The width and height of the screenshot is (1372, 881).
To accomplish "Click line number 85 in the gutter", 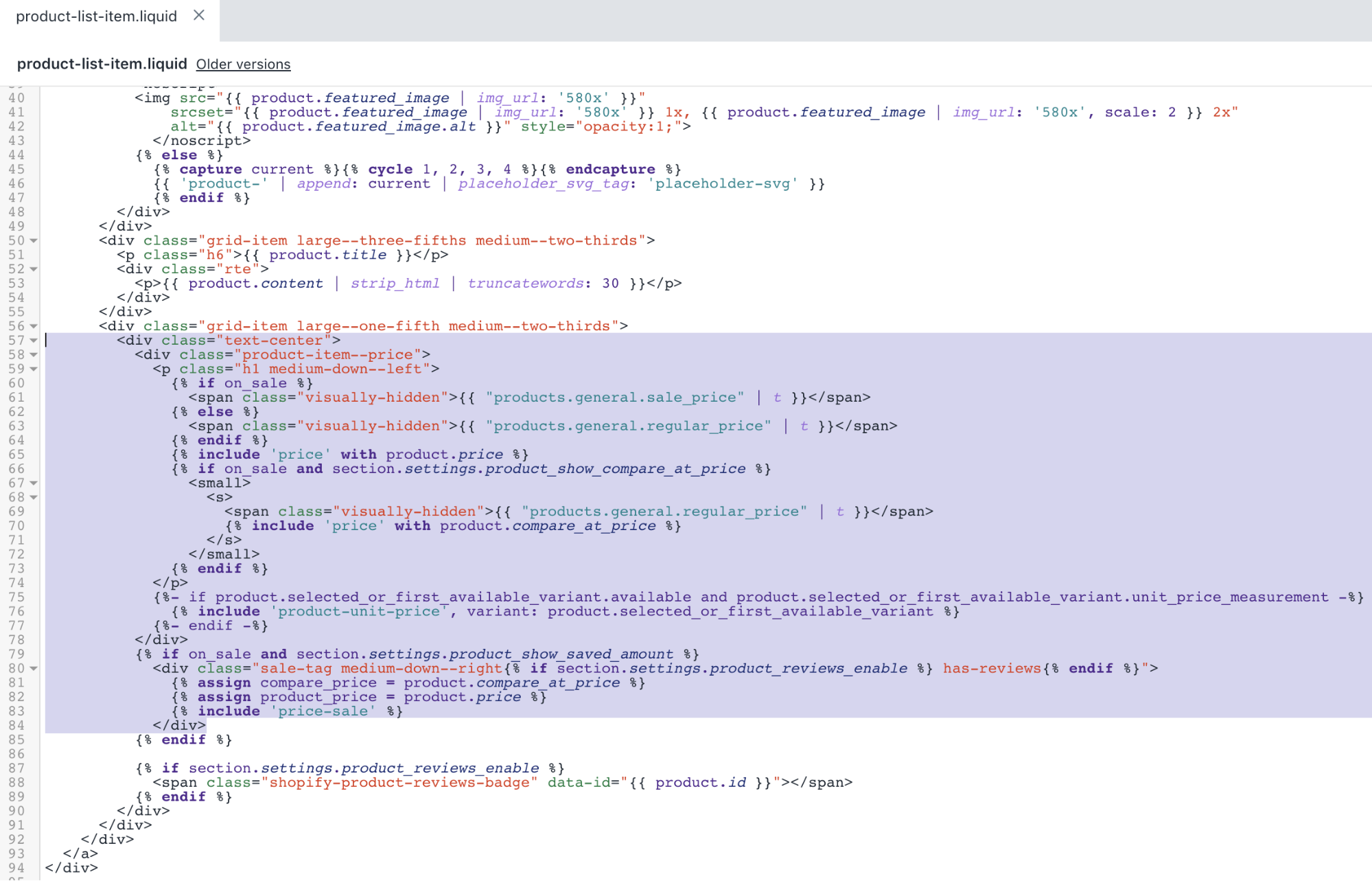I will click(x=16, y=740).
